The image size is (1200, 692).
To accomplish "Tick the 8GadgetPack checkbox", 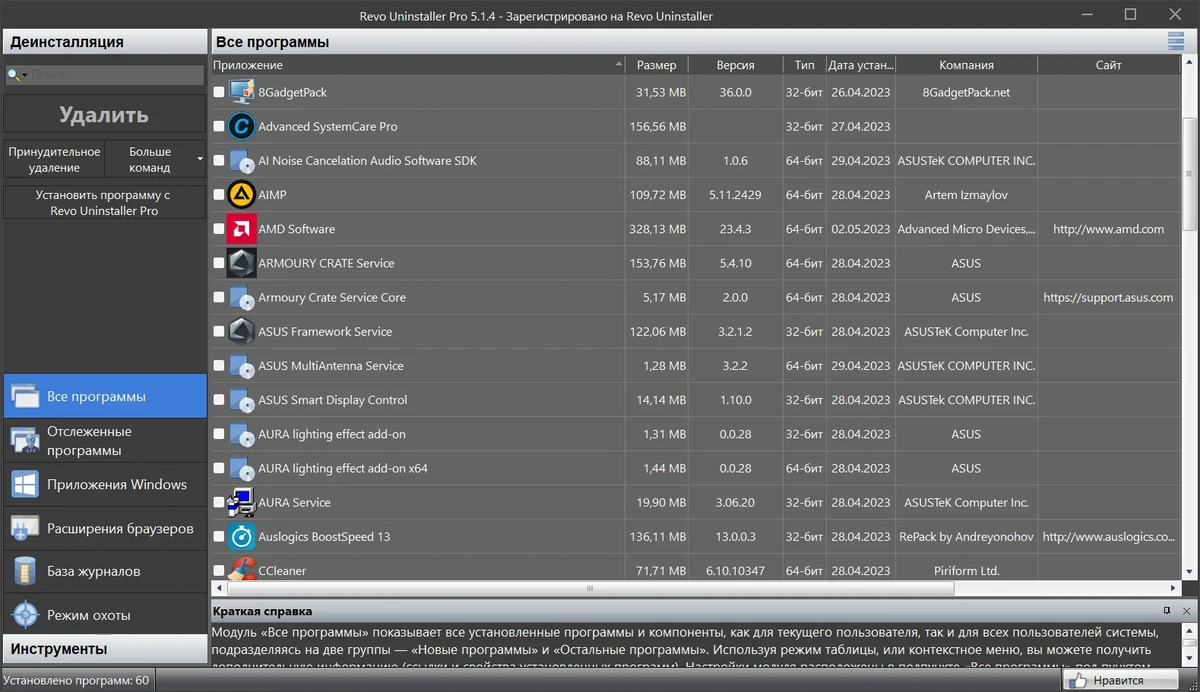I will 219,92.
